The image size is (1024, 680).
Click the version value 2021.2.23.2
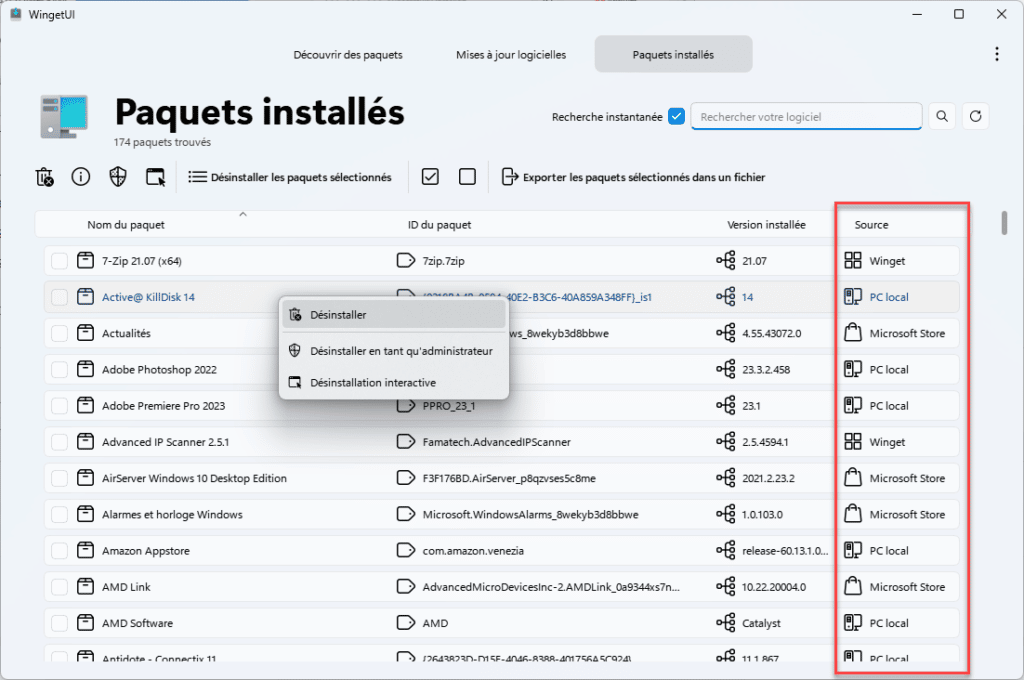[768, 478]
